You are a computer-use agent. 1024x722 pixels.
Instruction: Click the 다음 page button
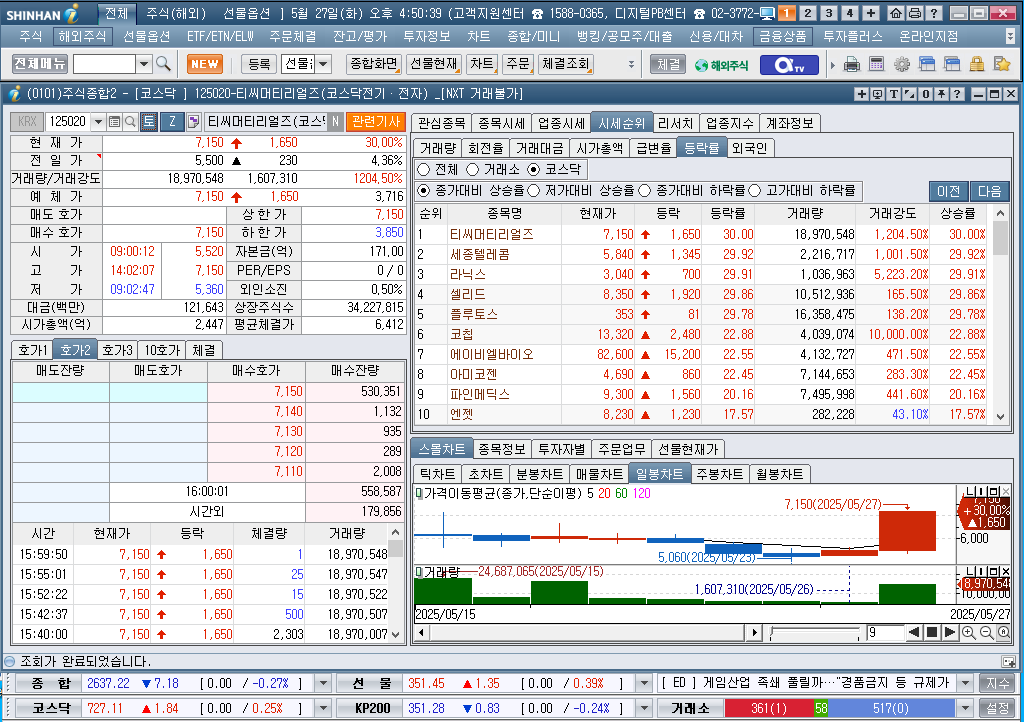tap(990, 191)
